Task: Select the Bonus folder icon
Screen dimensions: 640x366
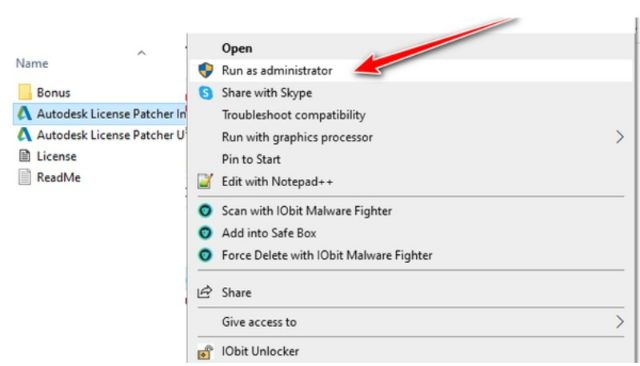Action: tap(24, 92)
